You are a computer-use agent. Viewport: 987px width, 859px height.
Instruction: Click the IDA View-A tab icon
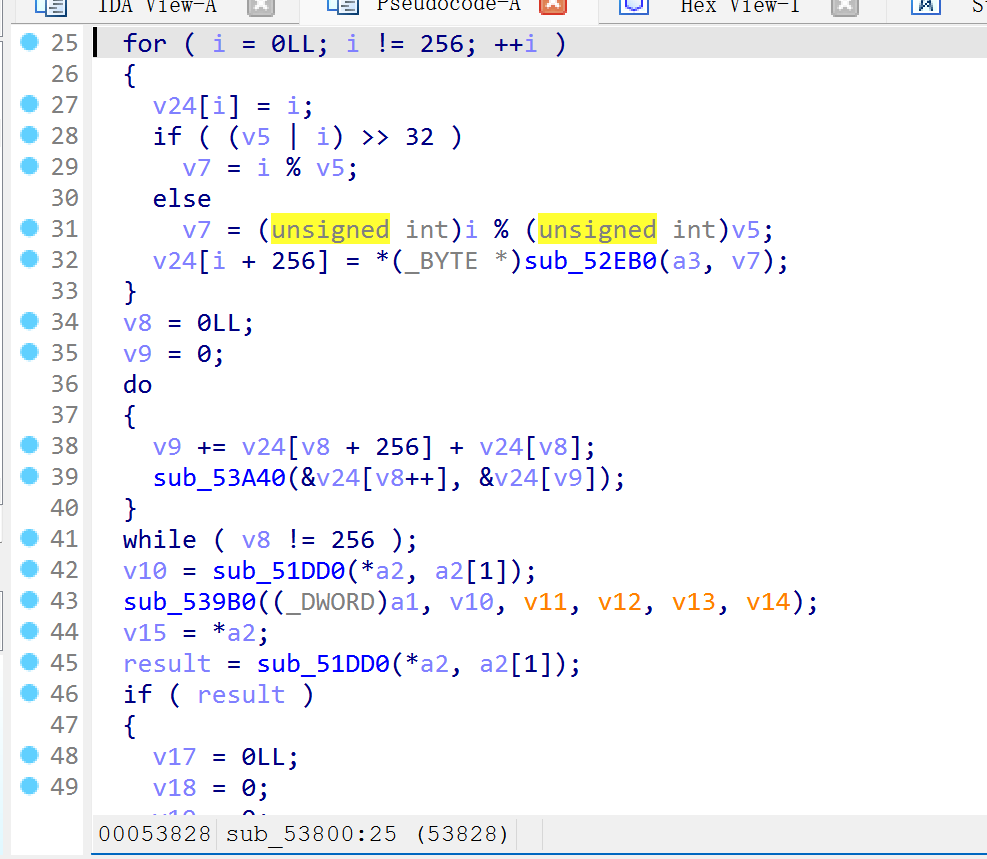pyautogui.click(x=50, y=6)
